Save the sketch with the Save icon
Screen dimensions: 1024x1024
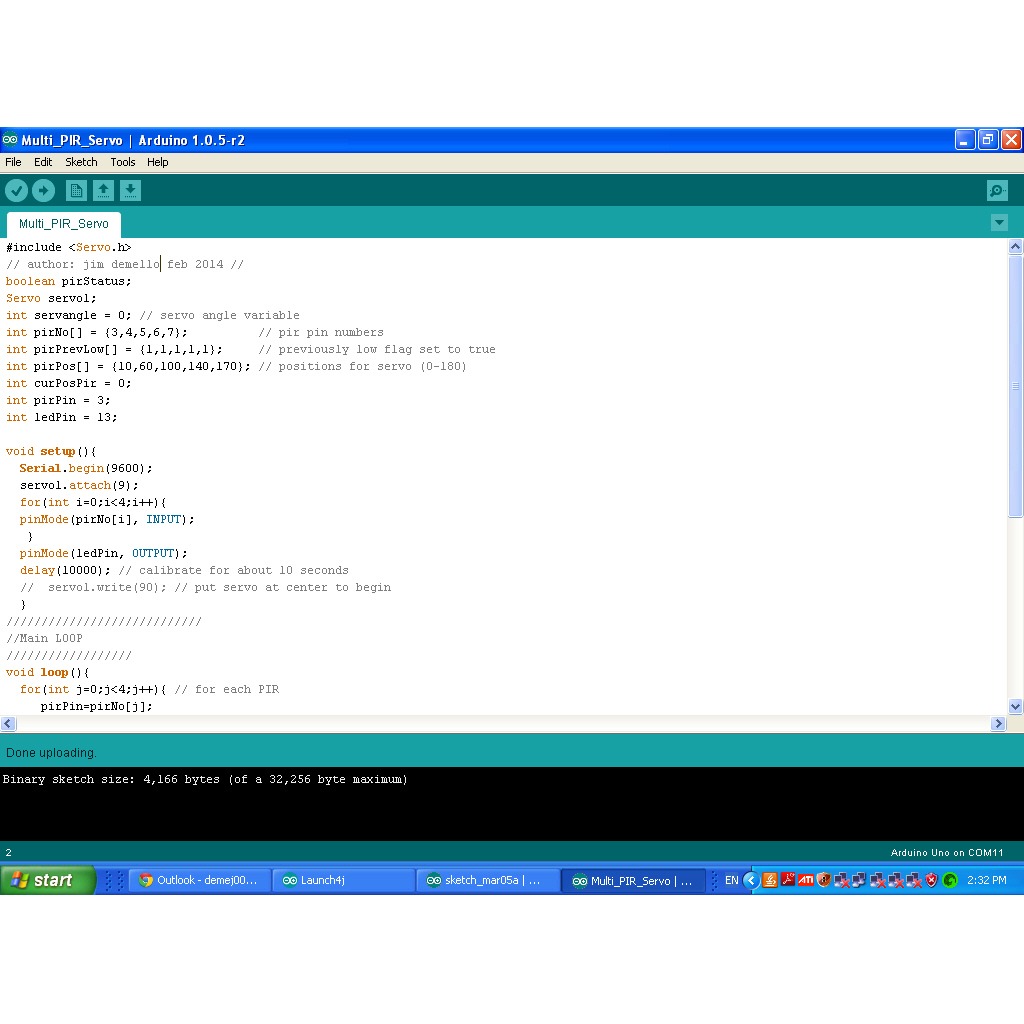[131, 191]
